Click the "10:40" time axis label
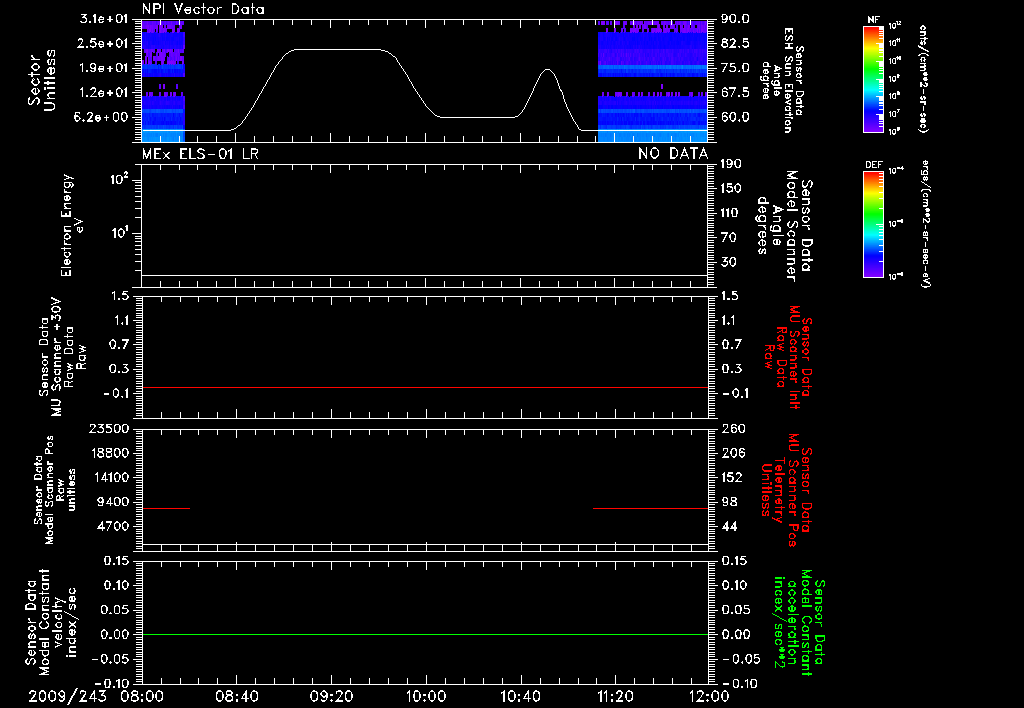Screen dimensions: 1024x708 (520, 696)
